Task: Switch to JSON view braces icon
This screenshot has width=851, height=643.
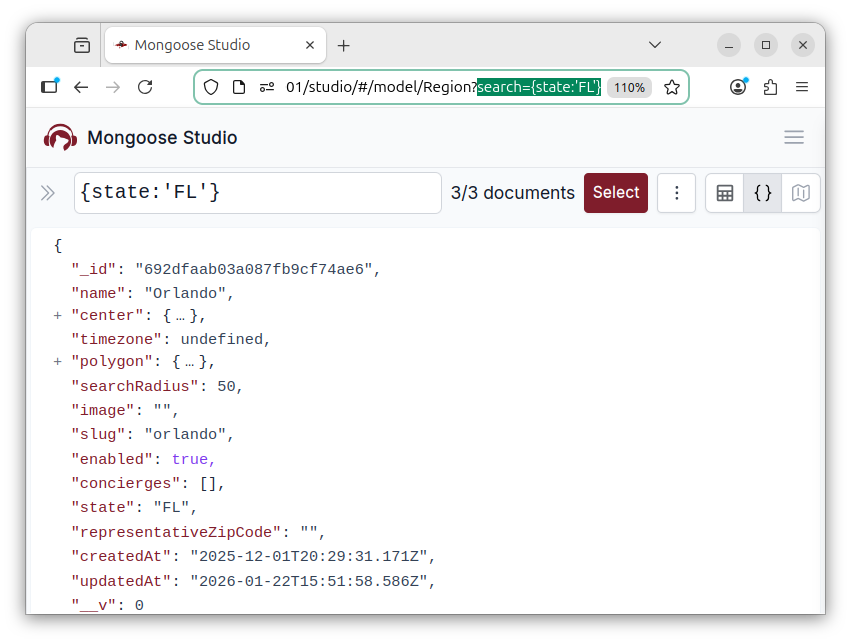Action: pyautogui.click(x=763, y=193)
